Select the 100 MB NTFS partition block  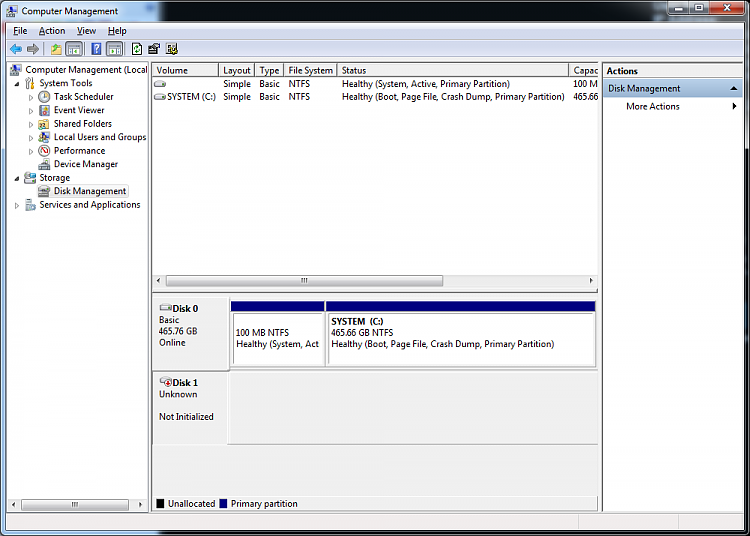point(278,334)
